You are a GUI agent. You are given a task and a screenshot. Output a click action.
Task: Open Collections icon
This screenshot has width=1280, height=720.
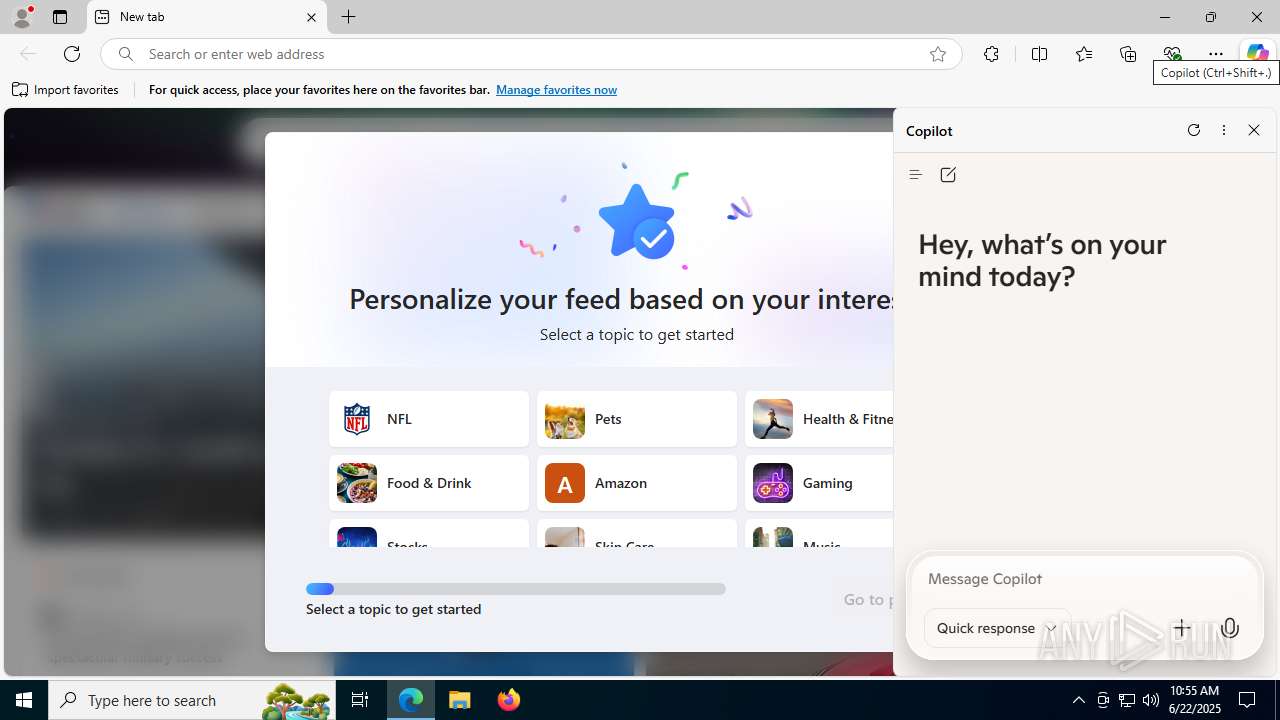[1128, 54]
